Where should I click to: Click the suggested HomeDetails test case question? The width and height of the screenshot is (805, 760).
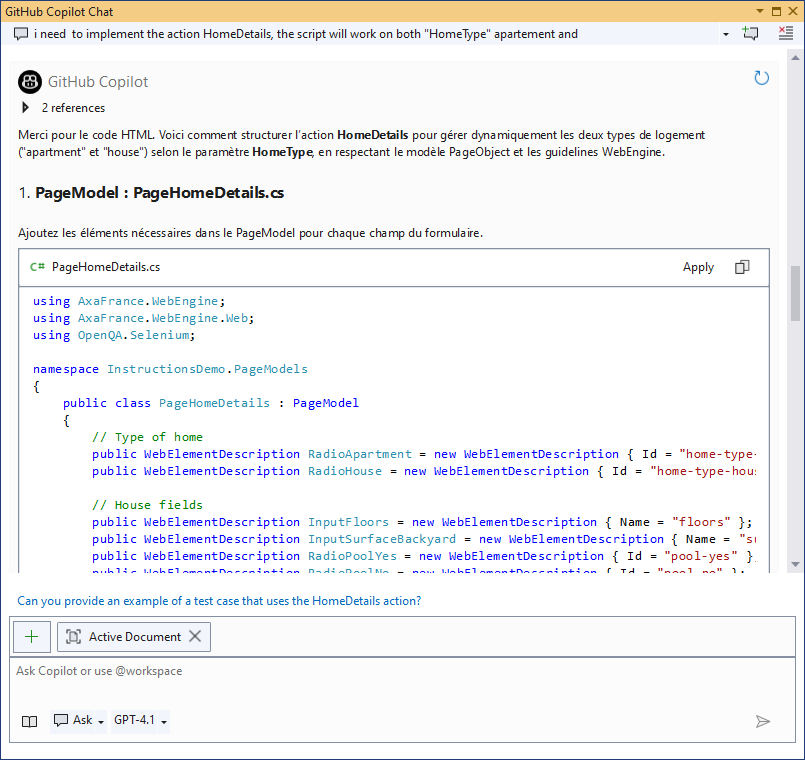point(219,601)
